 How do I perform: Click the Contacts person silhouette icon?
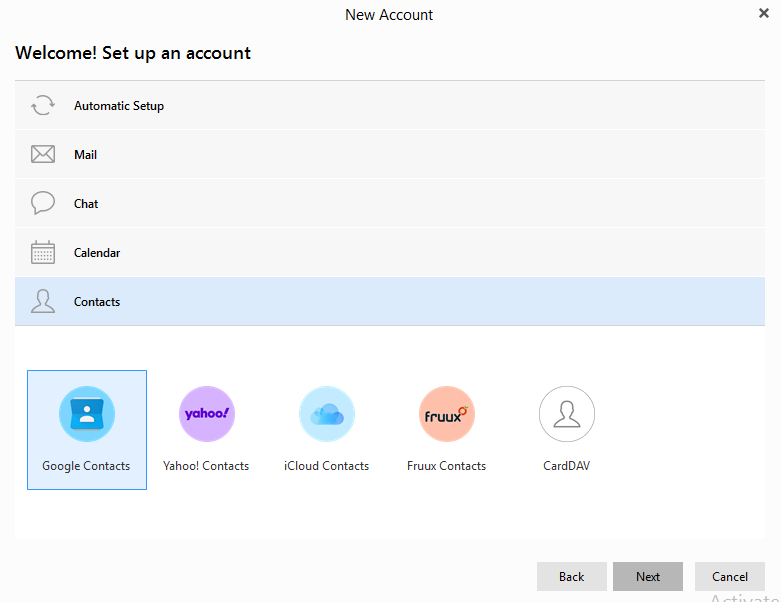tap(43, 302)
